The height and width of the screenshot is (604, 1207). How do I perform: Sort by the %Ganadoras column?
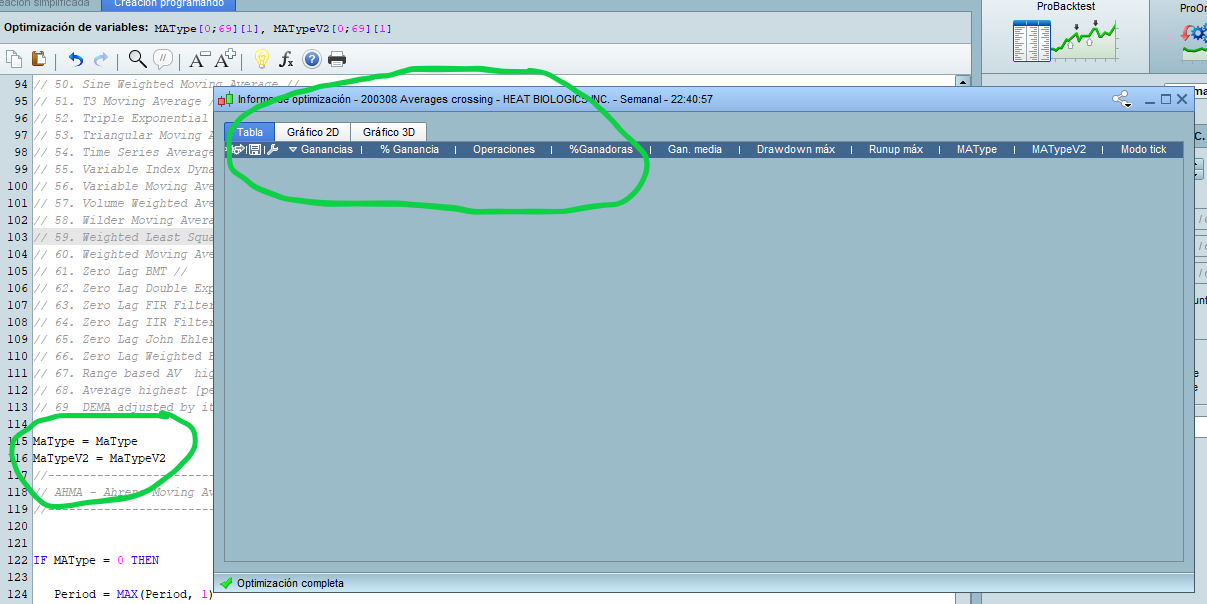[601, 150]
